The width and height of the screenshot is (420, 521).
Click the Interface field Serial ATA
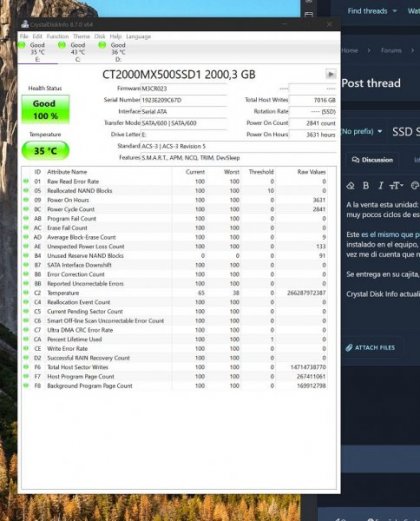(x=184, y=112)
